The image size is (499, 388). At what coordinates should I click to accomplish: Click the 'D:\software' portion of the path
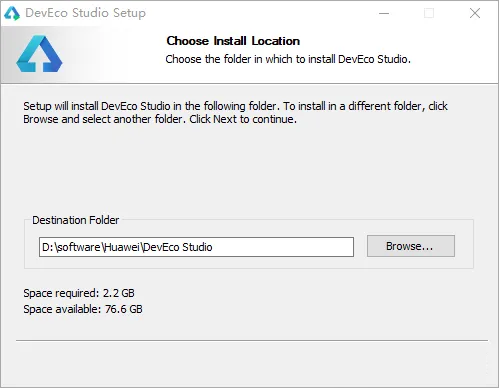(x=71, y=247)
